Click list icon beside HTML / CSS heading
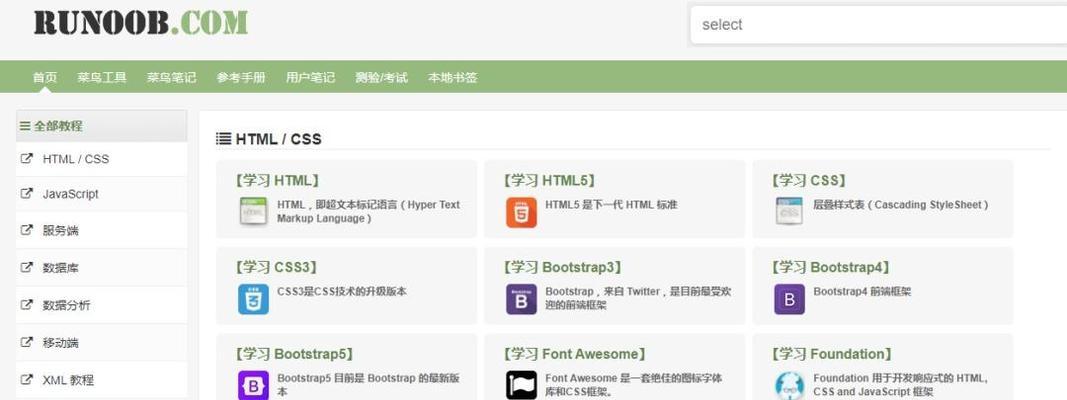The image size is (1067, 400). click(x=223, y=139)
